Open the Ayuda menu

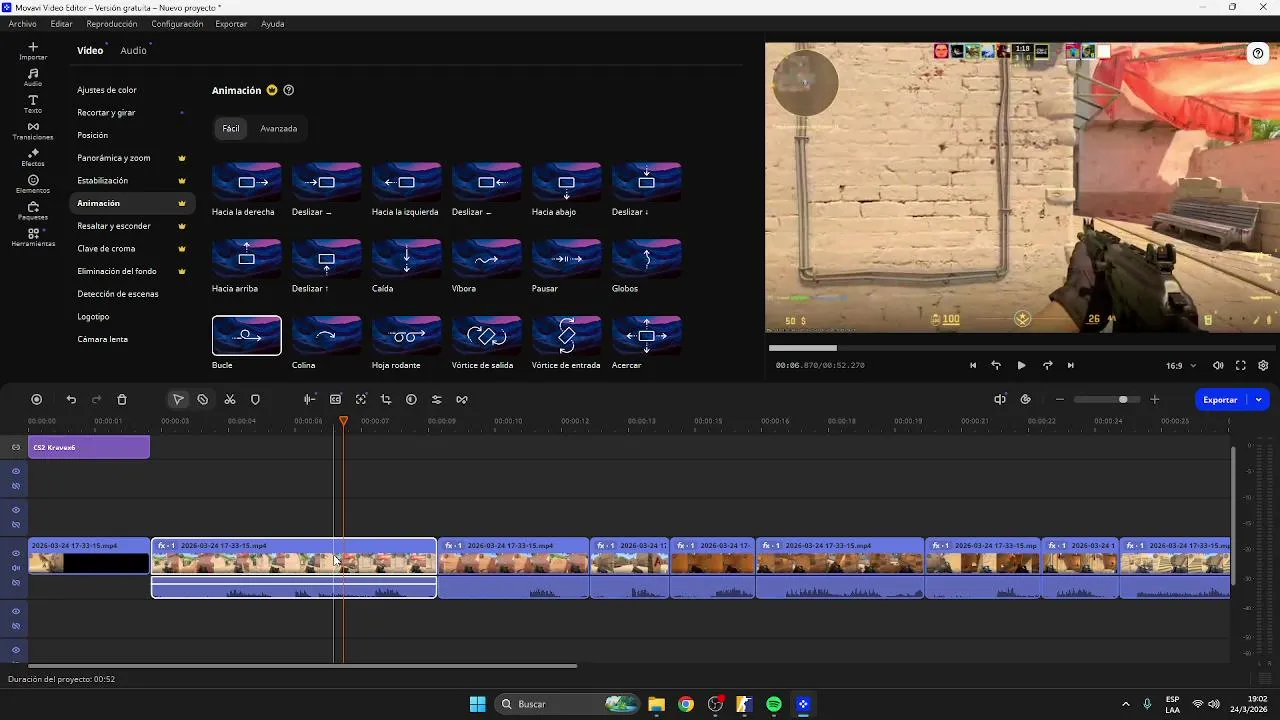272,24
